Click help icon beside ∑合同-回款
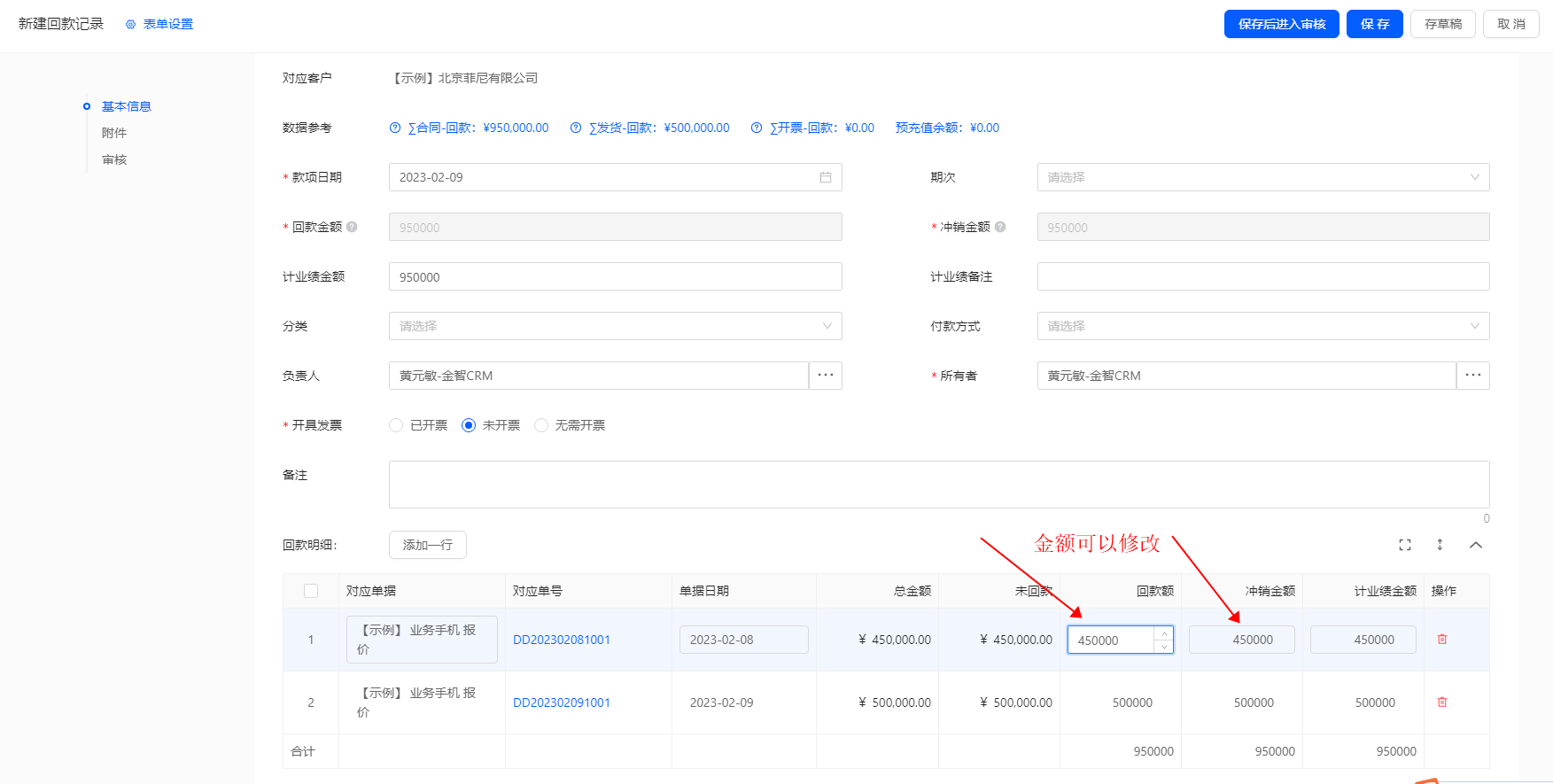 [395, 128]
